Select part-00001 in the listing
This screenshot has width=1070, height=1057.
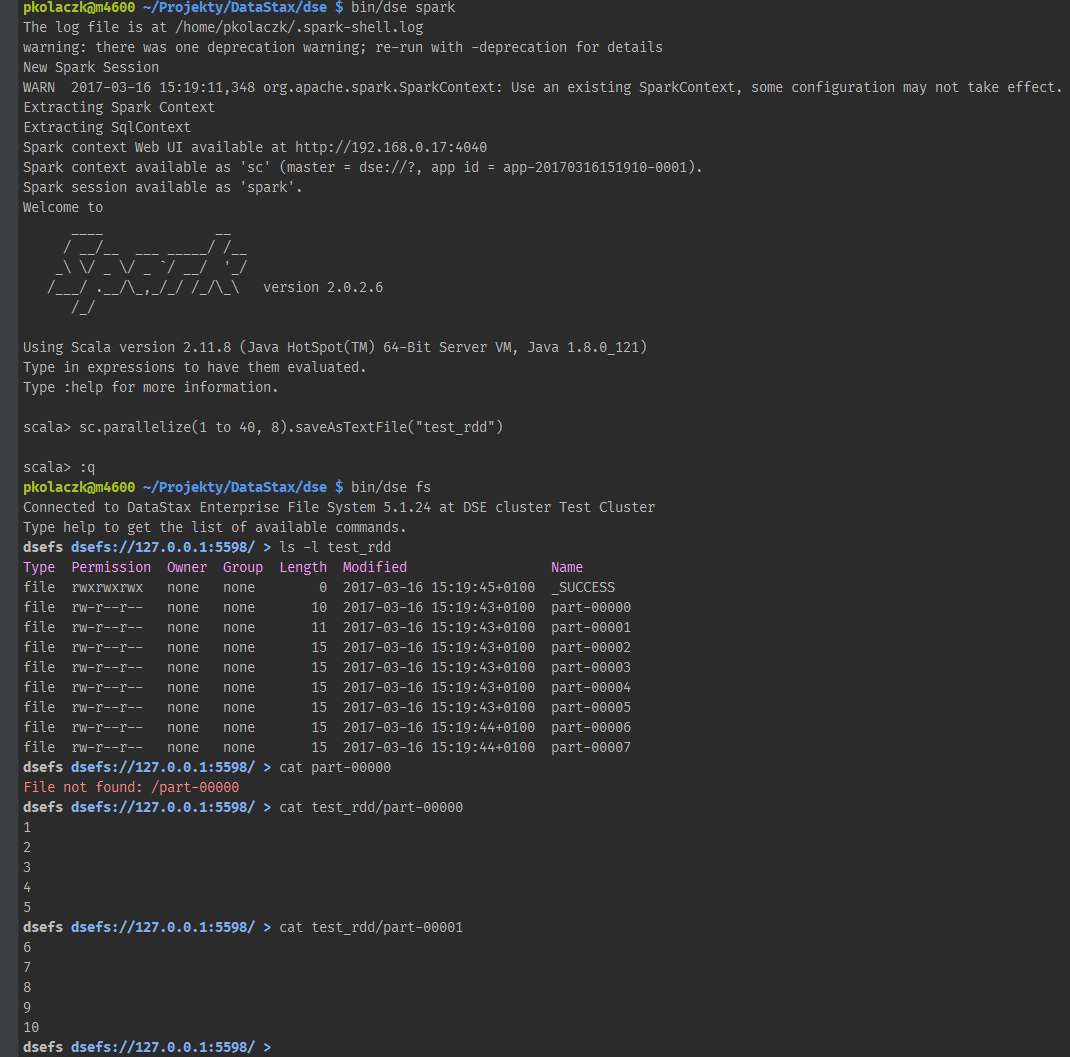[x=591, y=627]
